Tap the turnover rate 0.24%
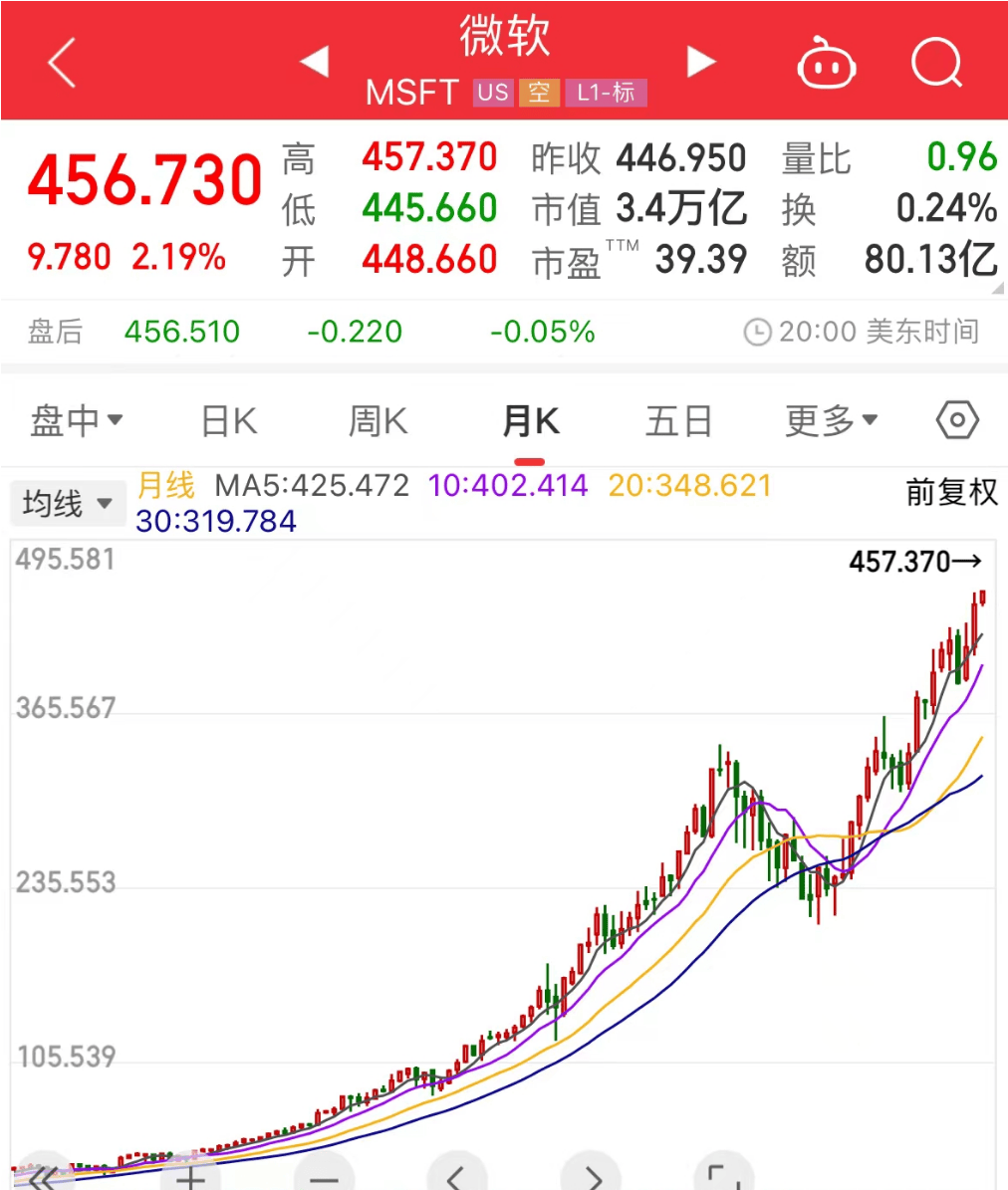The image size is (1008, 1190). [946, 208]
